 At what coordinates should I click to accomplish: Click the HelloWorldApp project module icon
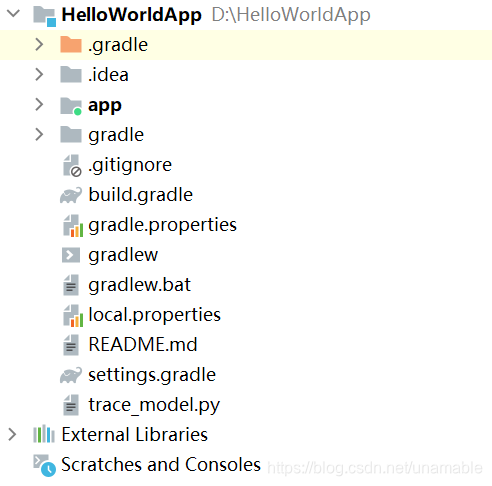[x=44, y=16]
